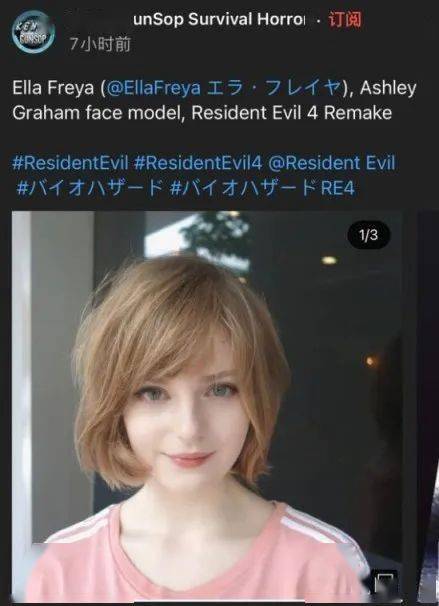Show the next image peeking at right
439x606 pixels.
click(428, 406)
